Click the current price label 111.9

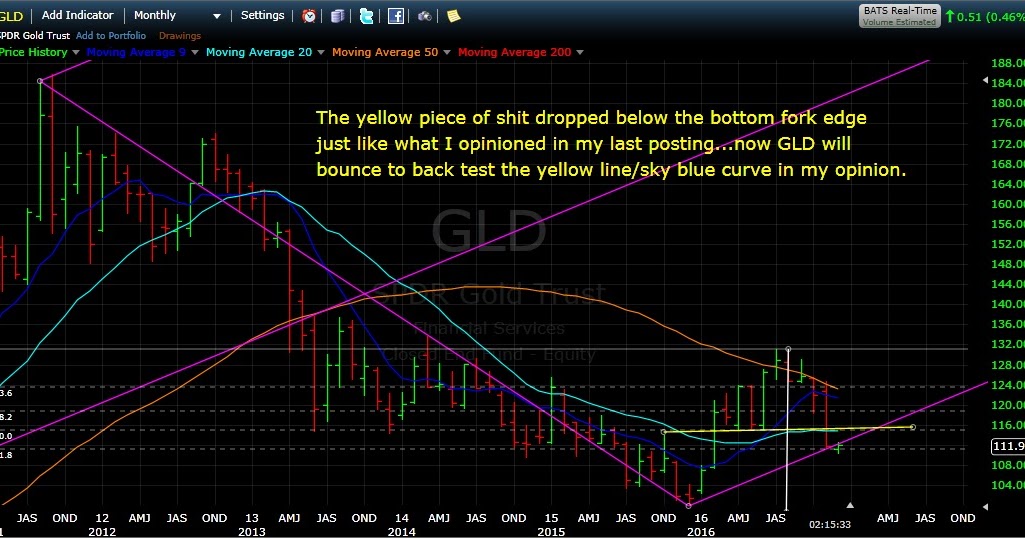[1008, 446]
